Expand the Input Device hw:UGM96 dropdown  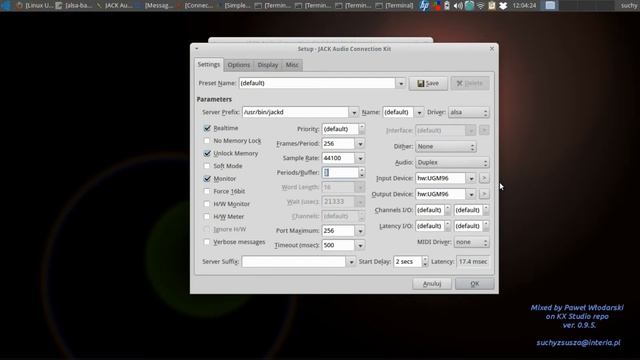471,178
